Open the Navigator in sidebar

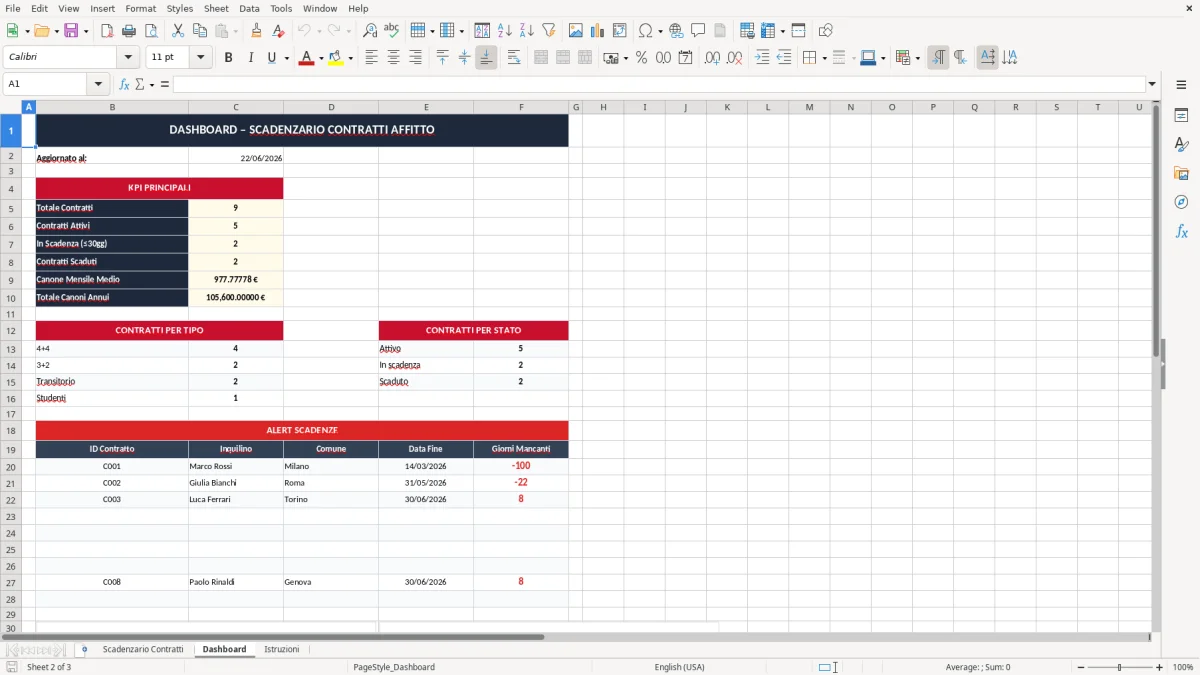[x=1181, y=202]
